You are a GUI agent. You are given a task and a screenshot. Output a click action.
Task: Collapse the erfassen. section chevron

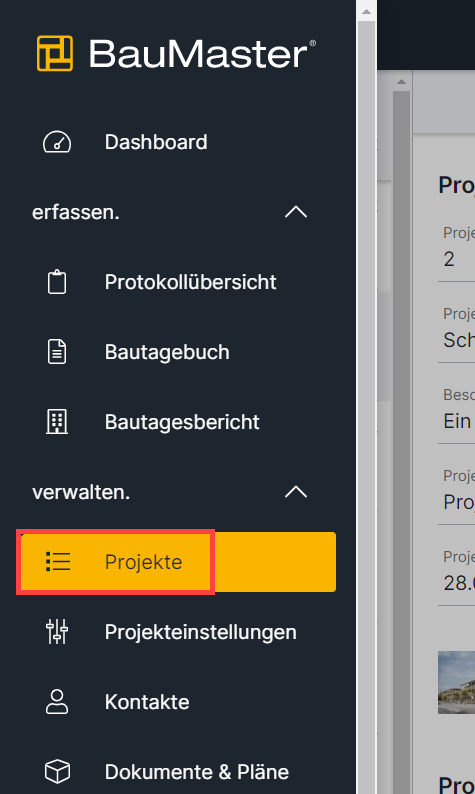(x=296, y=212)
